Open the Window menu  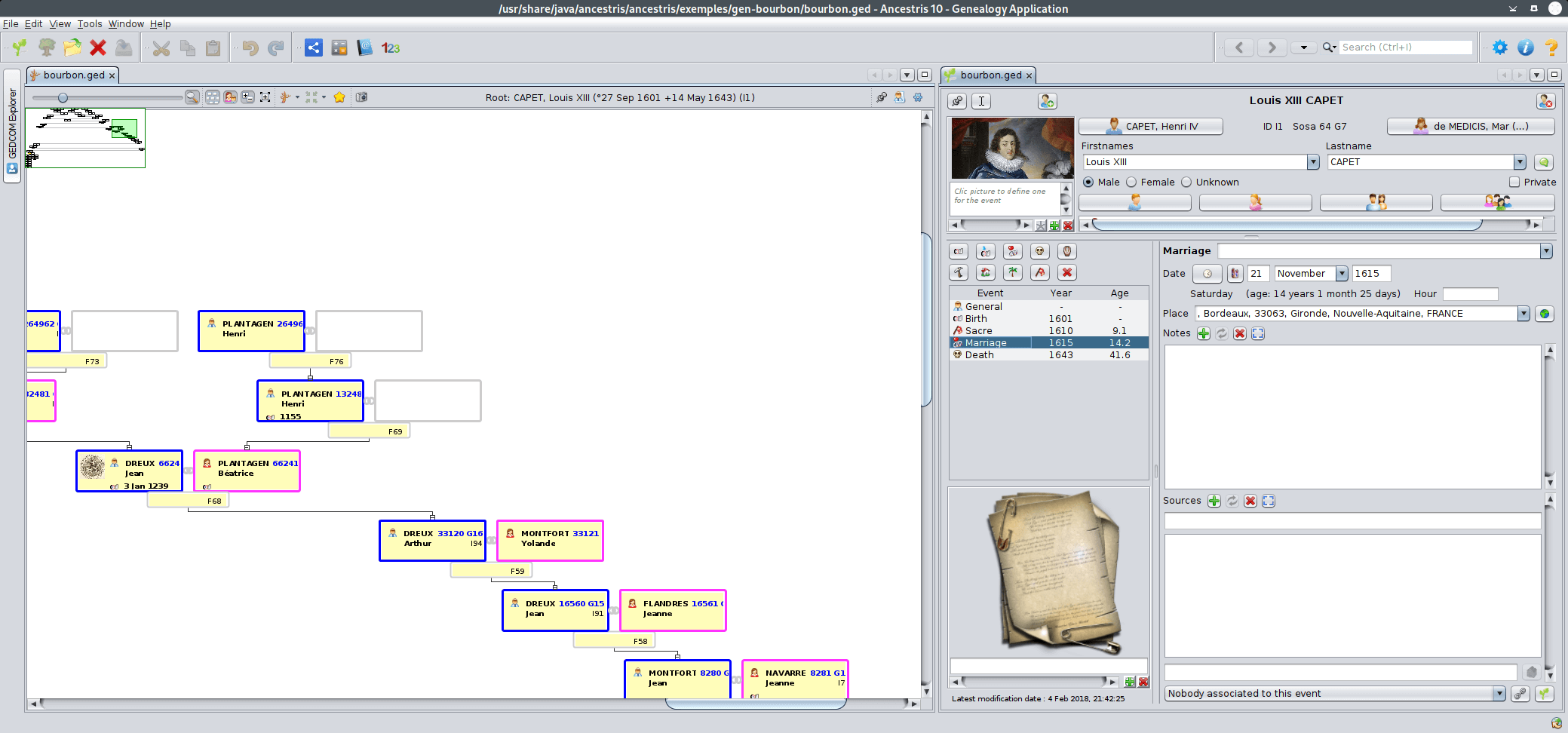126,24
